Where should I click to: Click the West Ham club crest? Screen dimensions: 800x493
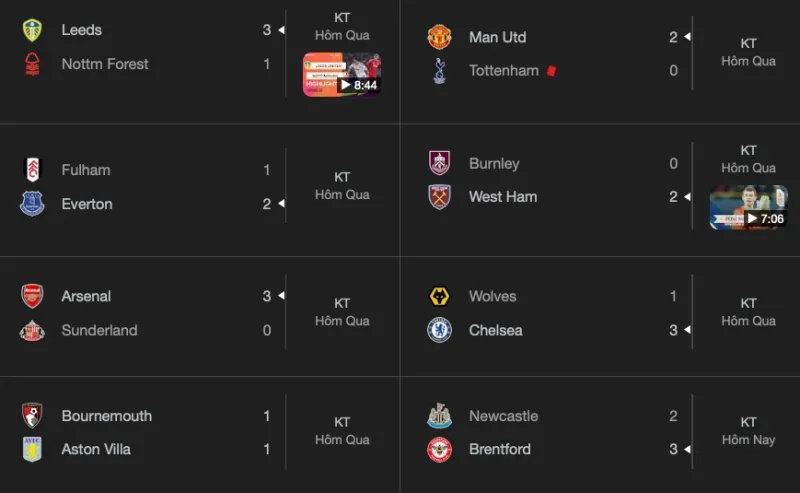point(440,197)
